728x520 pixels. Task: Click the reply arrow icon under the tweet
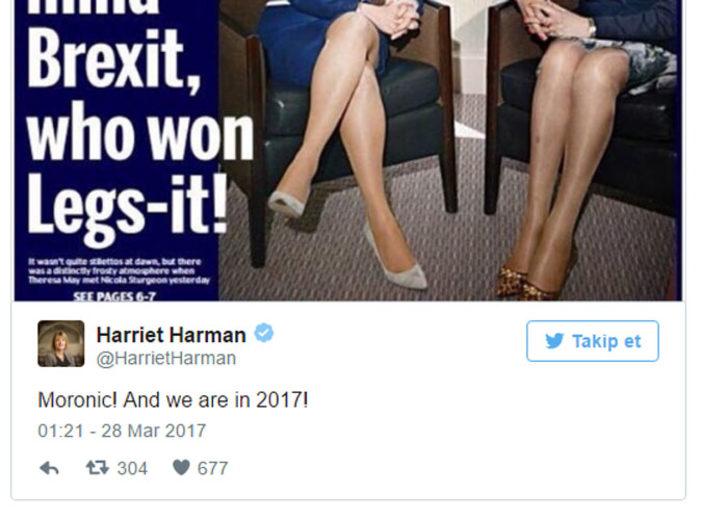coord(49,468)
